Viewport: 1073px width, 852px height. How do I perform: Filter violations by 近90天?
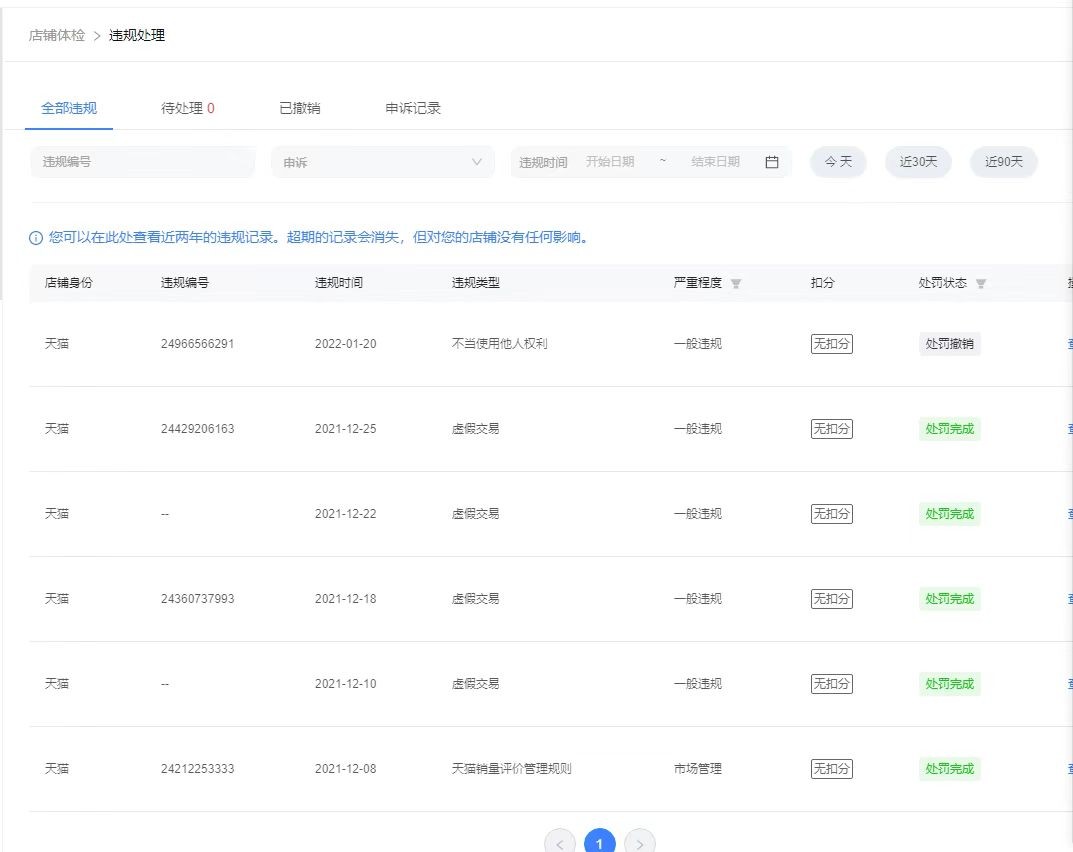[1004, 162]
